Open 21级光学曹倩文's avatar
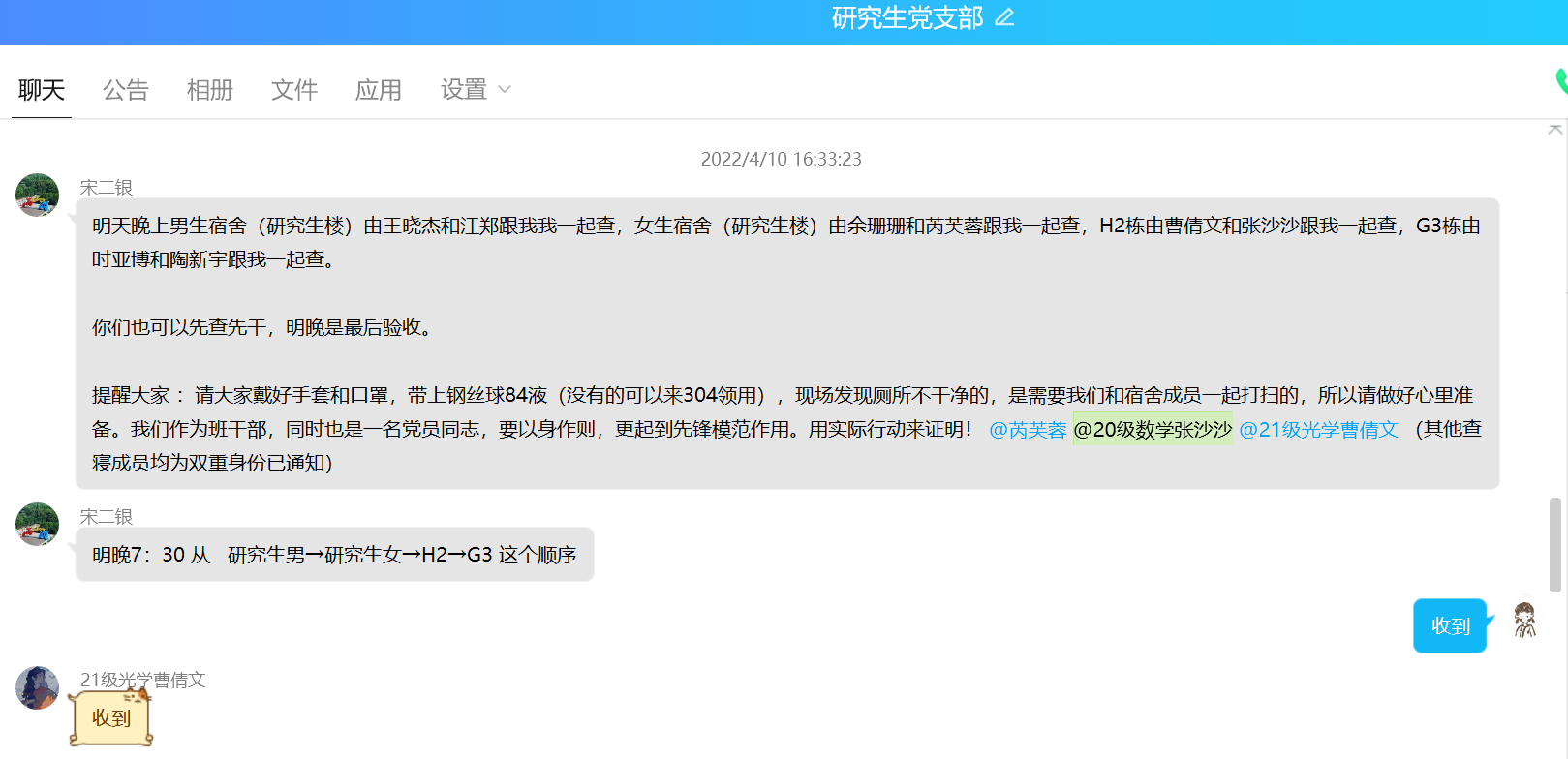1568x759 pixels. pyautogui.click(x=38, y=688)
